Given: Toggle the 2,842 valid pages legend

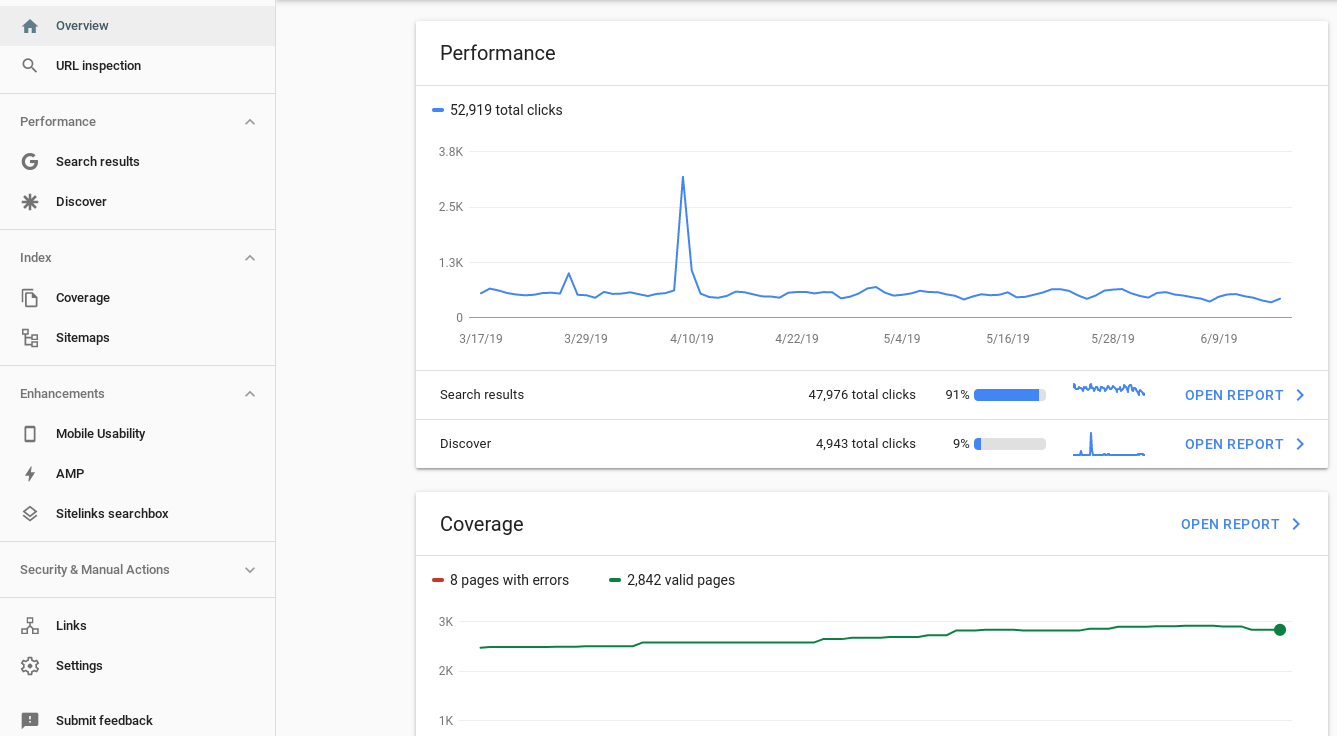Looking at the screenshot, I should click(671, 580).
